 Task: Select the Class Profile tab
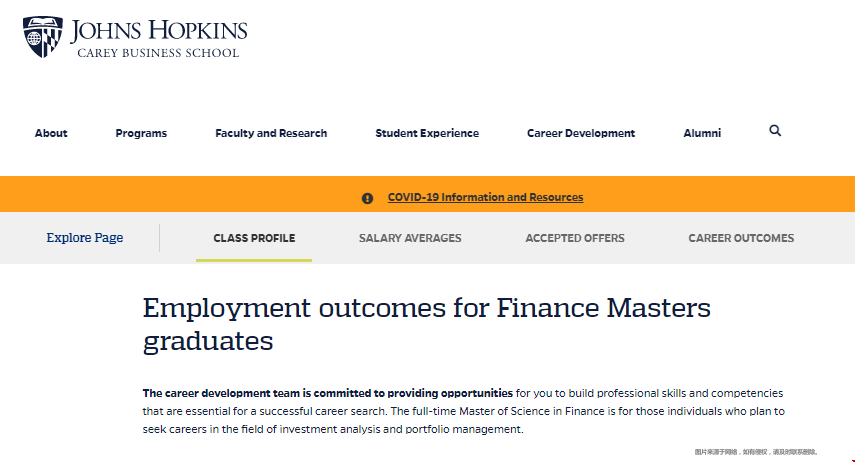click(x=254, y=238)
